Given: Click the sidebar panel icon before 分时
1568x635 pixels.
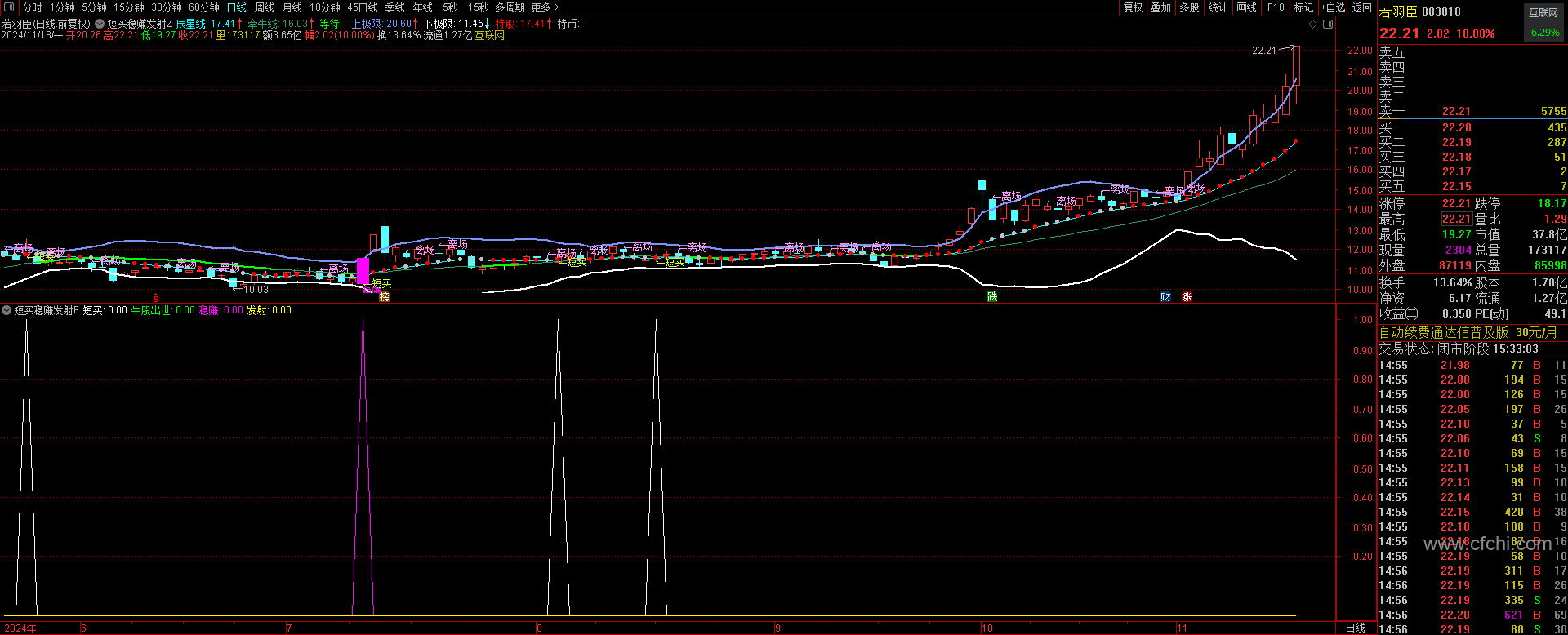Looking at the screenshot, I should tap(8, 7).
